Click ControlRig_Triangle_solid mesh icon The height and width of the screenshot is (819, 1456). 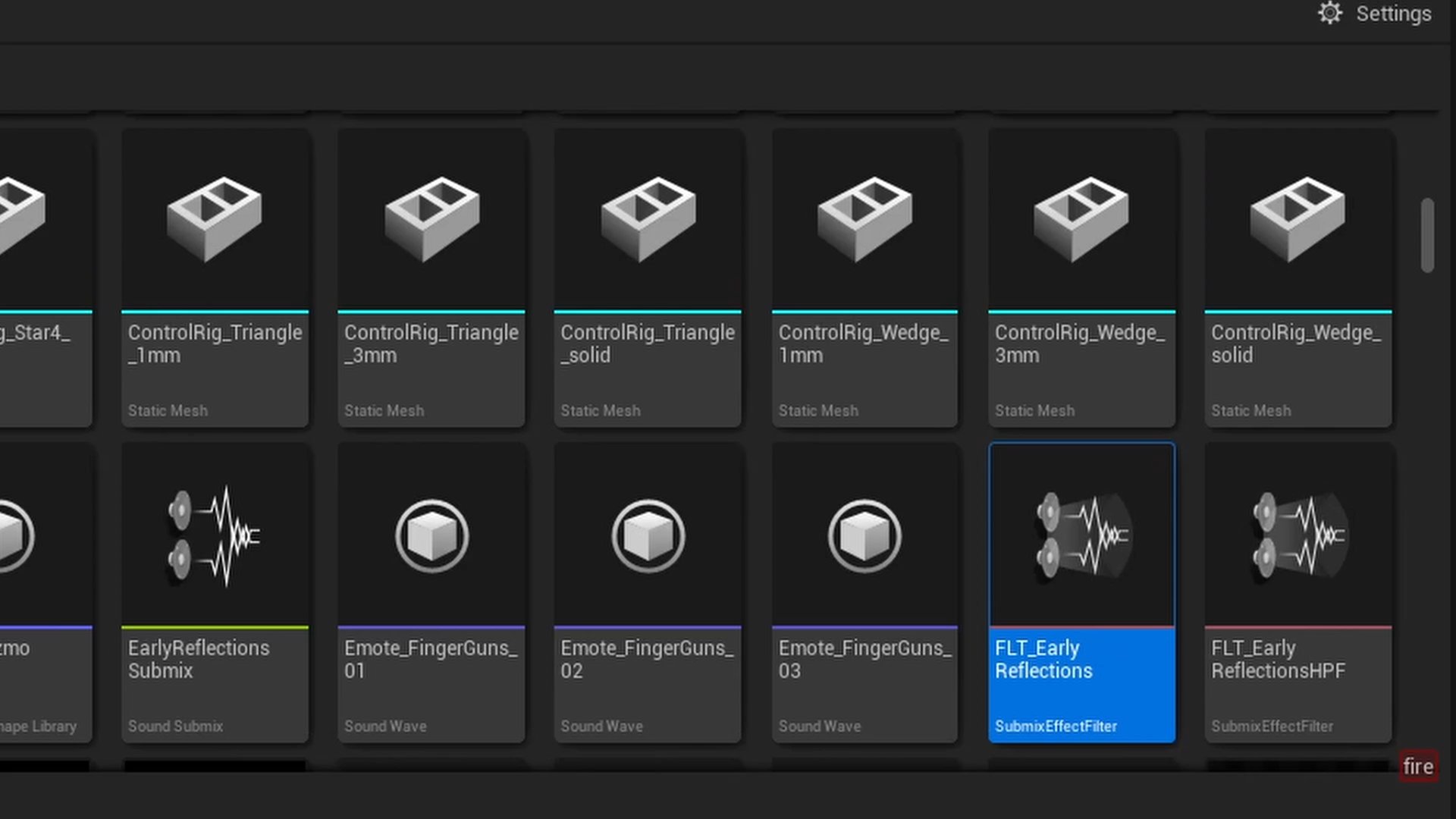[x=648, y=219]
